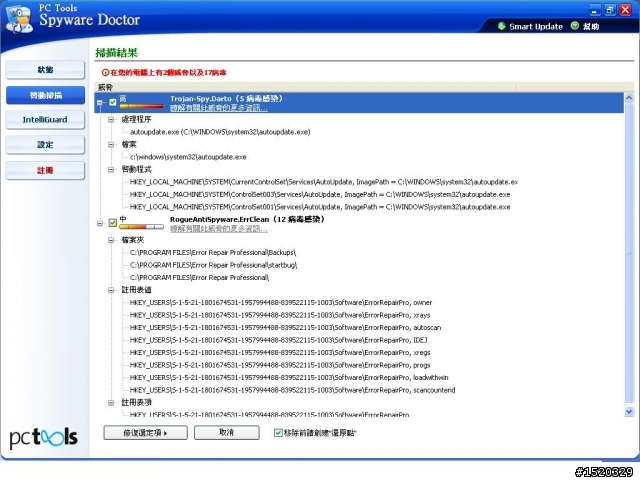Click more info link under RogueAntiSpyware.ErrClean

tap(219, 229)
